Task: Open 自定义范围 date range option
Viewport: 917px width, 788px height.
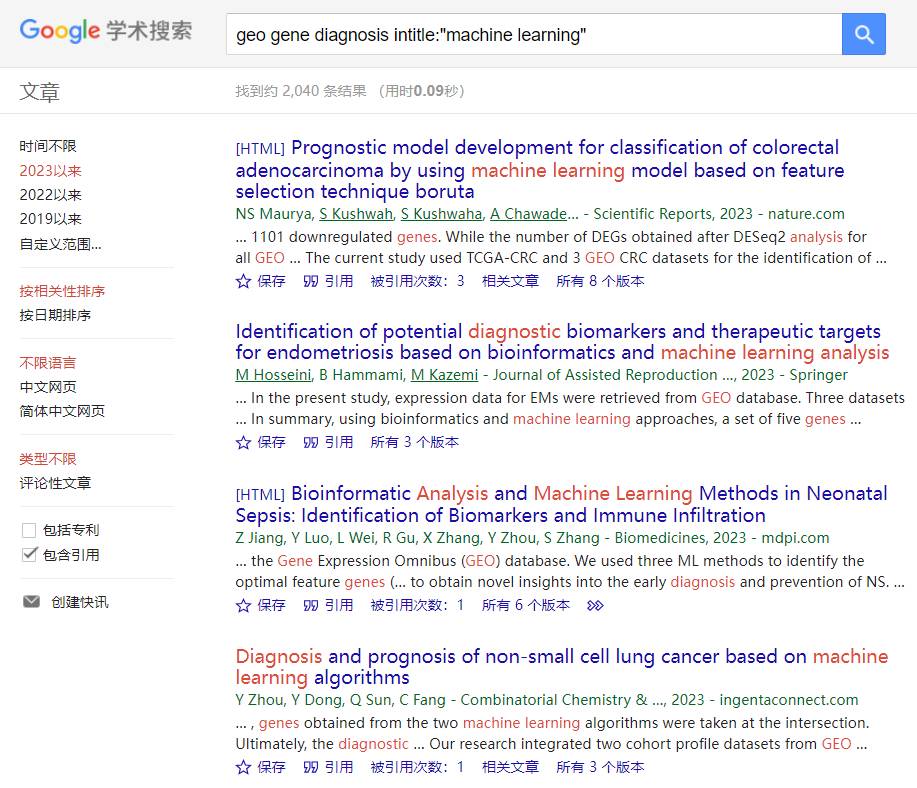Action: coord(60,243)
